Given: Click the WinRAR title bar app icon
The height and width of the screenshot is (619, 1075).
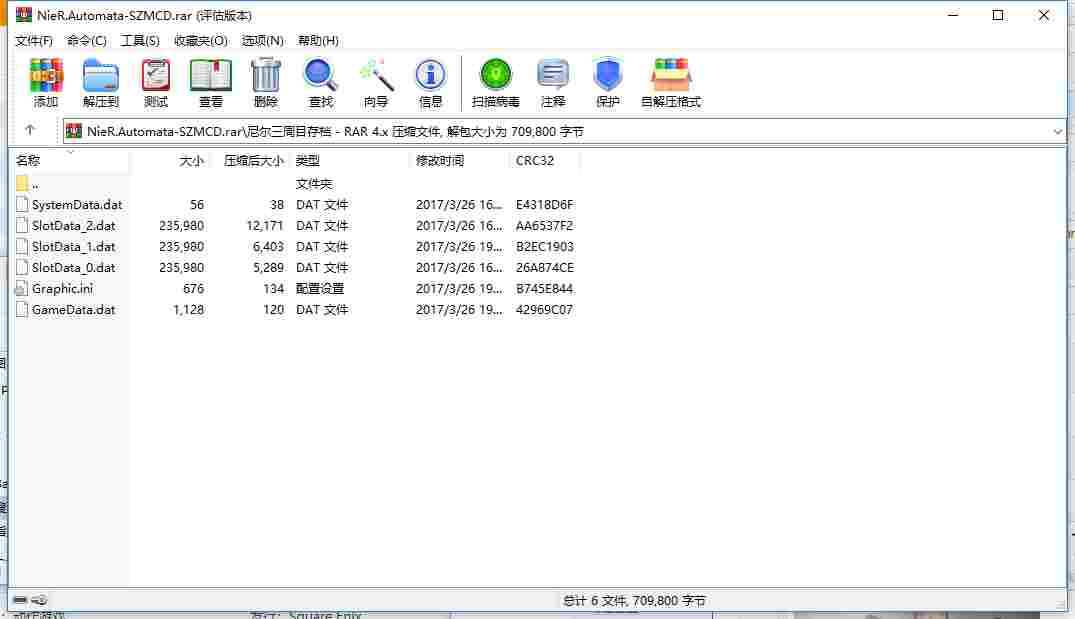Looking at the screenshot, I should coord(24,14).
